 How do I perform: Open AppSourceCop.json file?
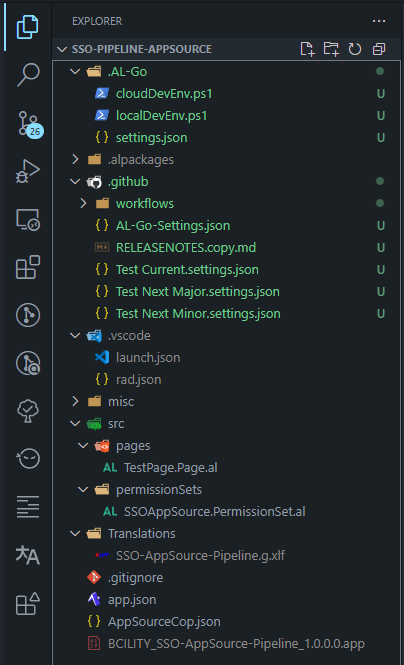tap(164, 622)
